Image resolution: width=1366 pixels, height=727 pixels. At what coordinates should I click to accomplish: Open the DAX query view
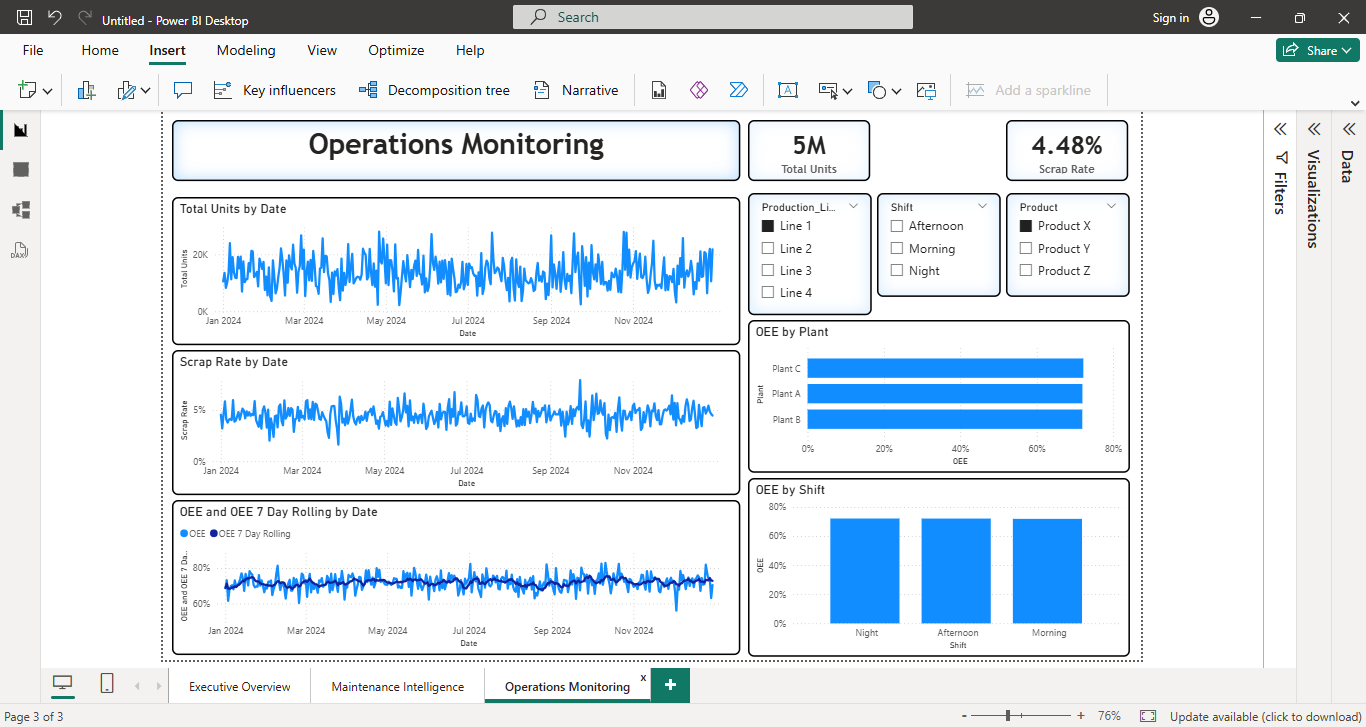pos(20,249)
